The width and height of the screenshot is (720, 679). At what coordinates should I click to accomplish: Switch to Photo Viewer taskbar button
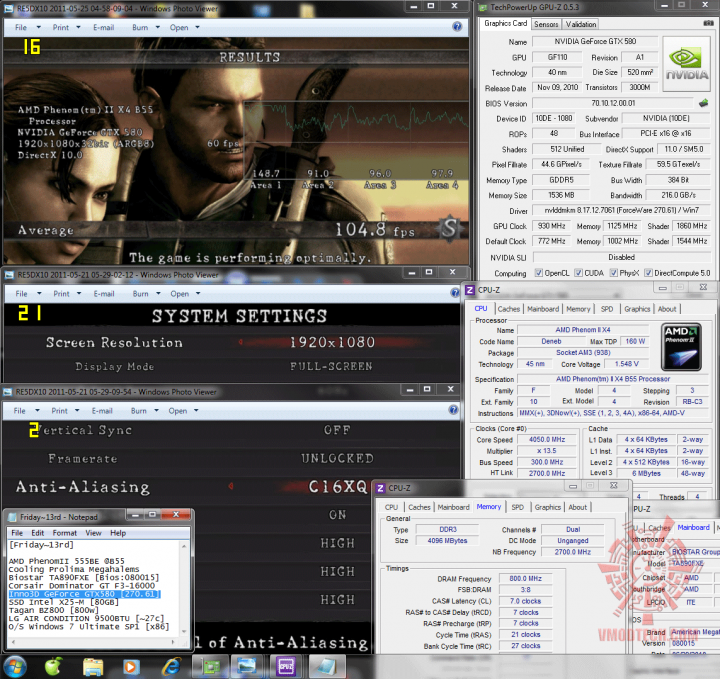247,667
